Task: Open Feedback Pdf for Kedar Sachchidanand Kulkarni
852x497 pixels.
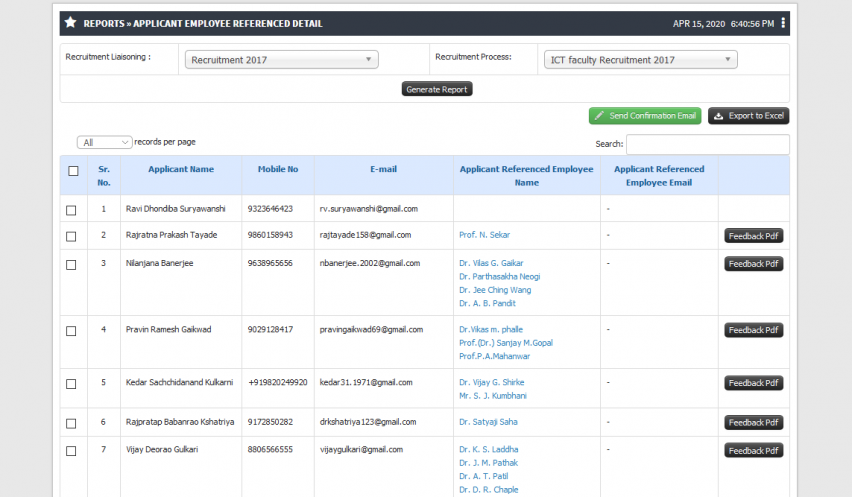Action: click(x=754, y=383)
